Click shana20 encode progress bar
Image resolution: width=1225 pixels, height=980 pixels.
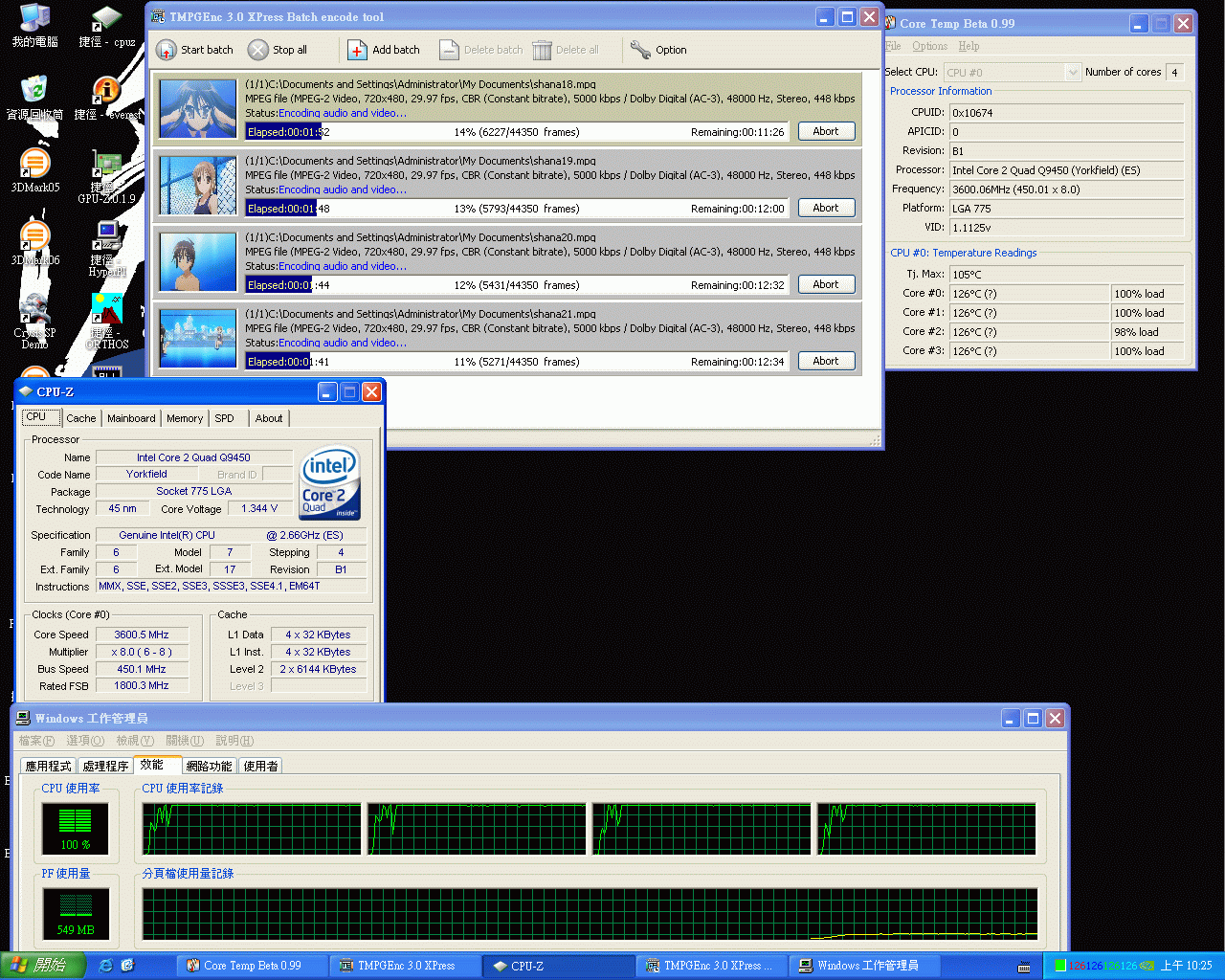[517, 285]
